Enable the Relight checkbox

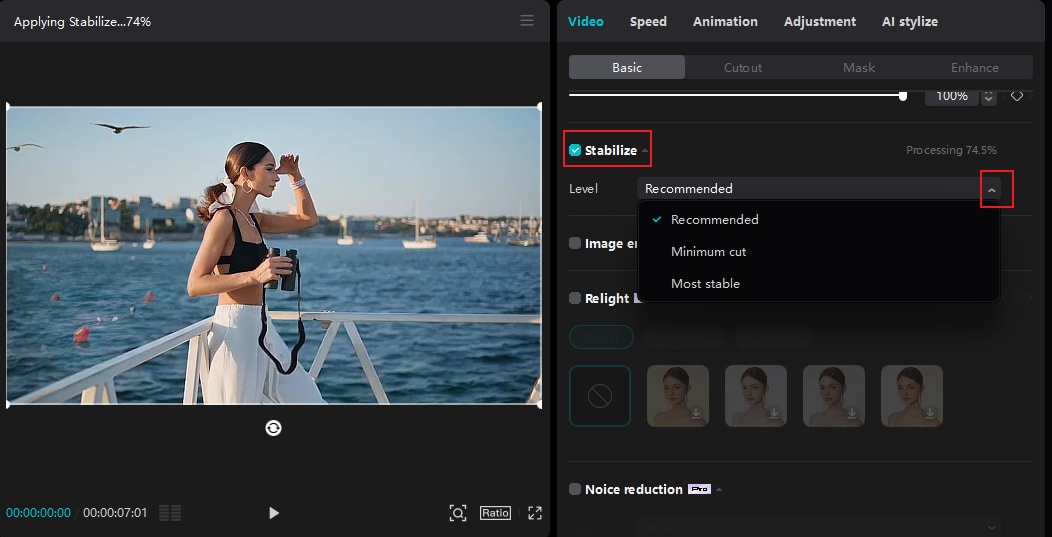pos(575,298)
